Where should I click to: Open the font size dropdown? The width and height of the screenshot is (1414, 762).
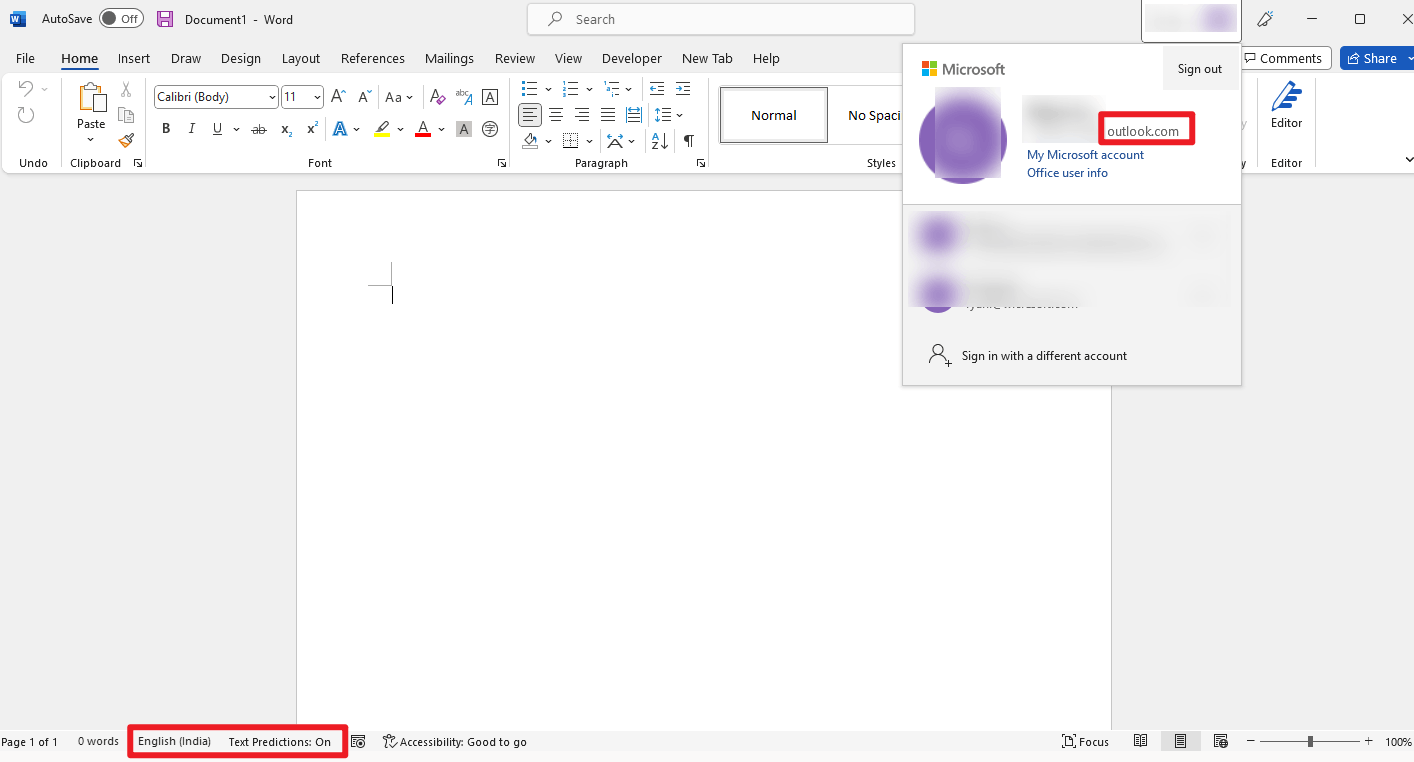317,97
